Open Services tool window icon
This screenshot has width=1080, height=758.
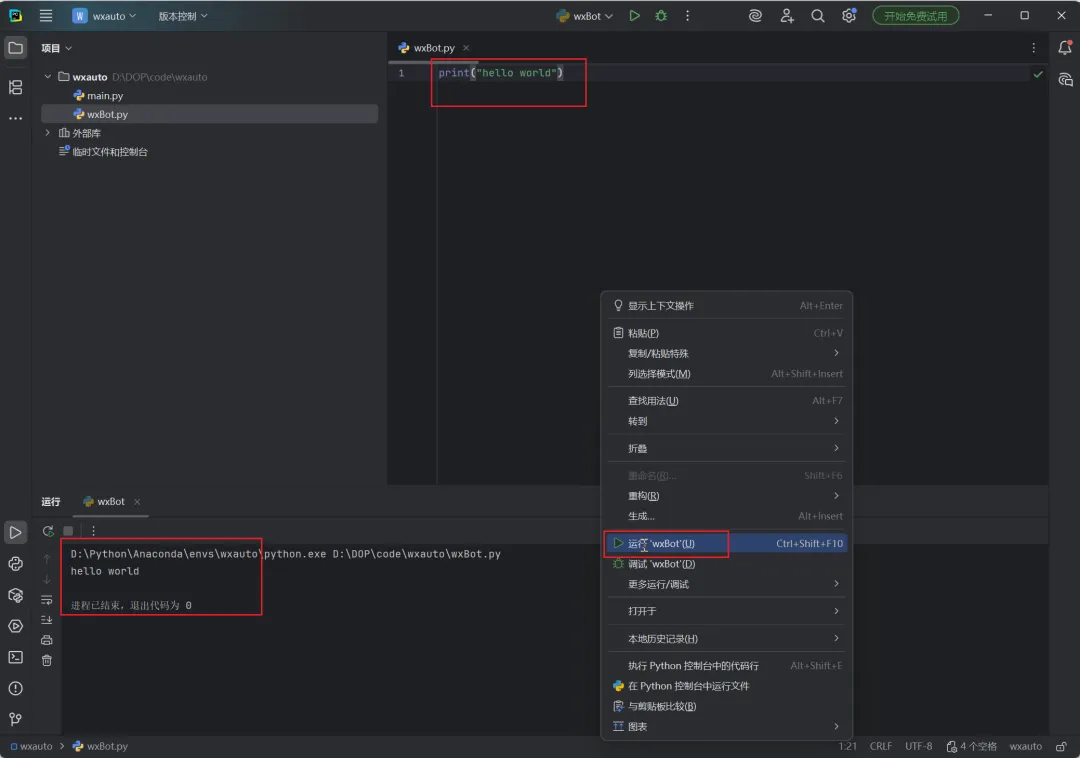pyautogui.click(x=15, y=627)
